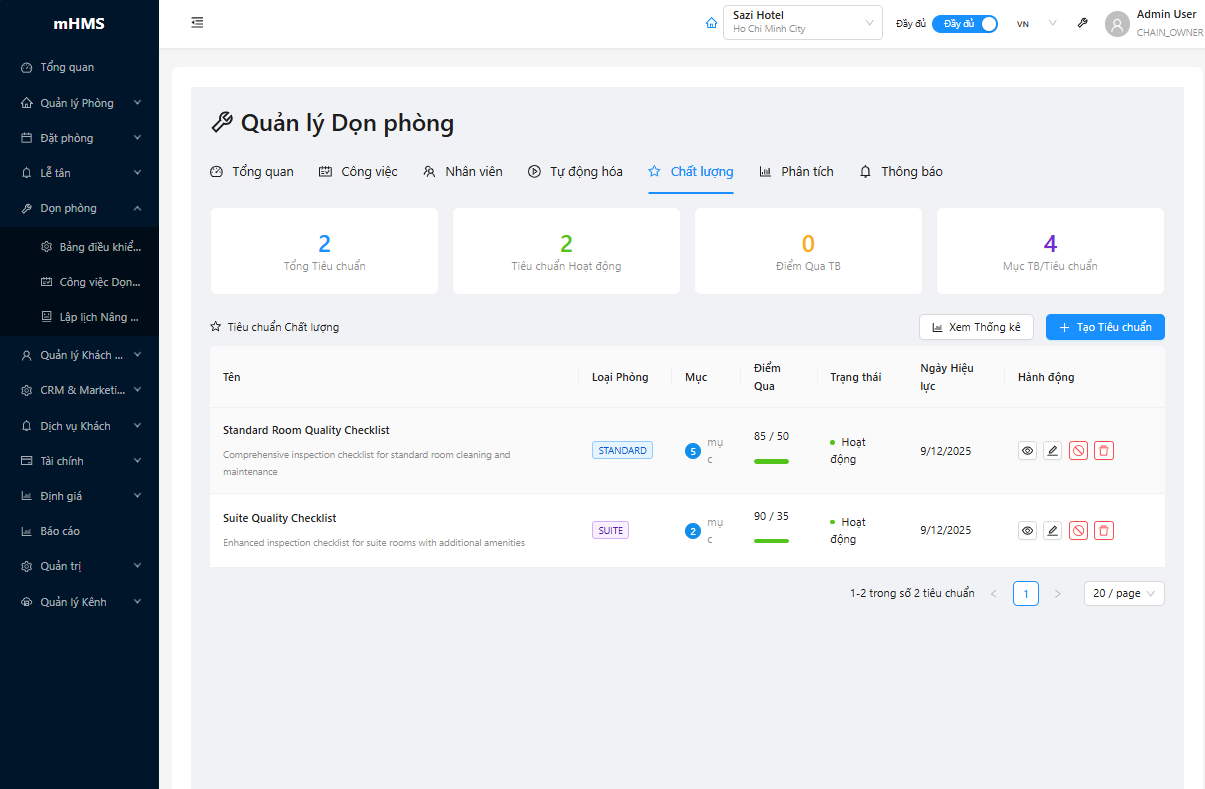View the Standard Room checklist via eye icon
Viewport: 1205px width, 789px height.
1027,451
